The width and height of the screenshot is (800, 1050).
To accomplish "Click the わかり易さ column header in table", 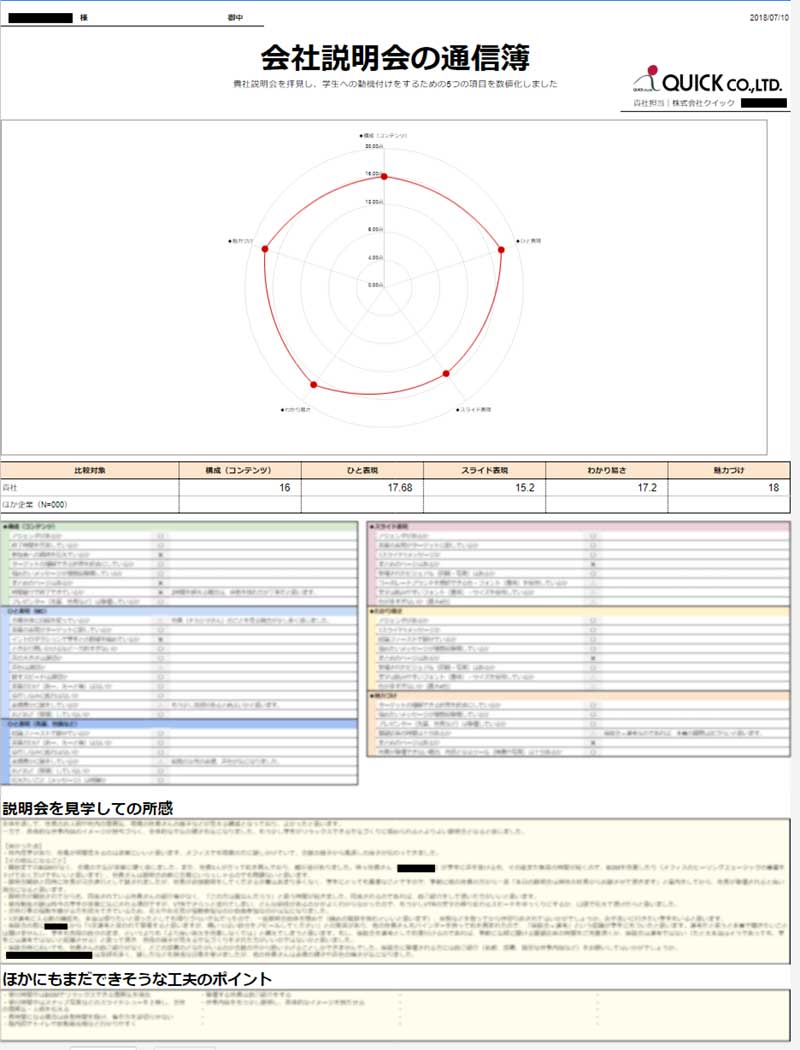I will [x=607, y=470].
